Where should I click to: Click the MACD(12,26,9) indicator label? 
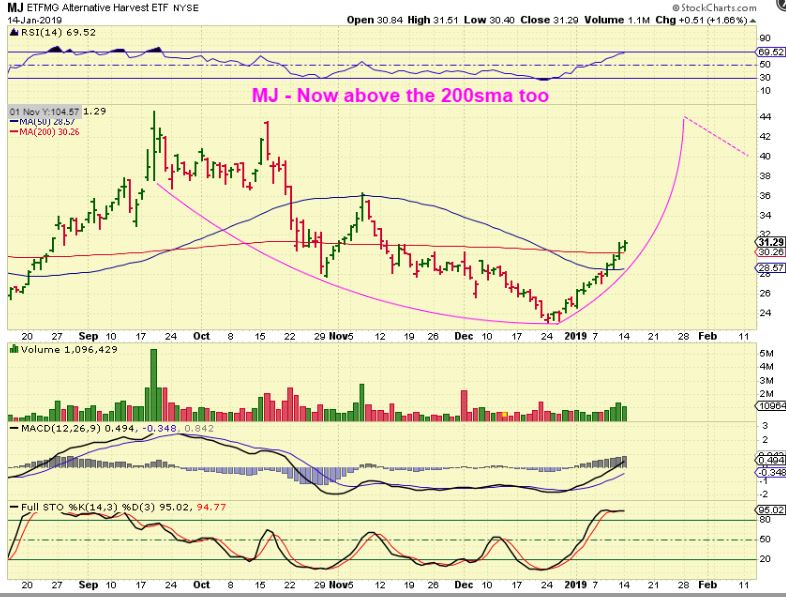pos(60,429)
